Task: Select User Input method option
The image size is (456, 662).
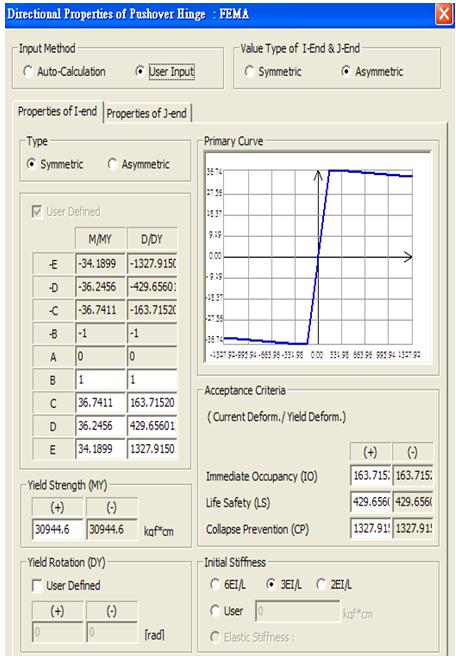Action: (x=165, y=72)
